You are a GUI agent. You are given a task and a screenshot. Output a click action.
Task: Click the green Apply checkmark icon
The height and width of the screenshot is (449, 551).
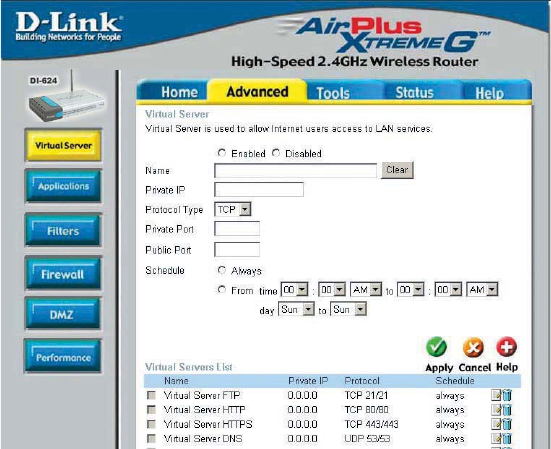pos(436,347)
